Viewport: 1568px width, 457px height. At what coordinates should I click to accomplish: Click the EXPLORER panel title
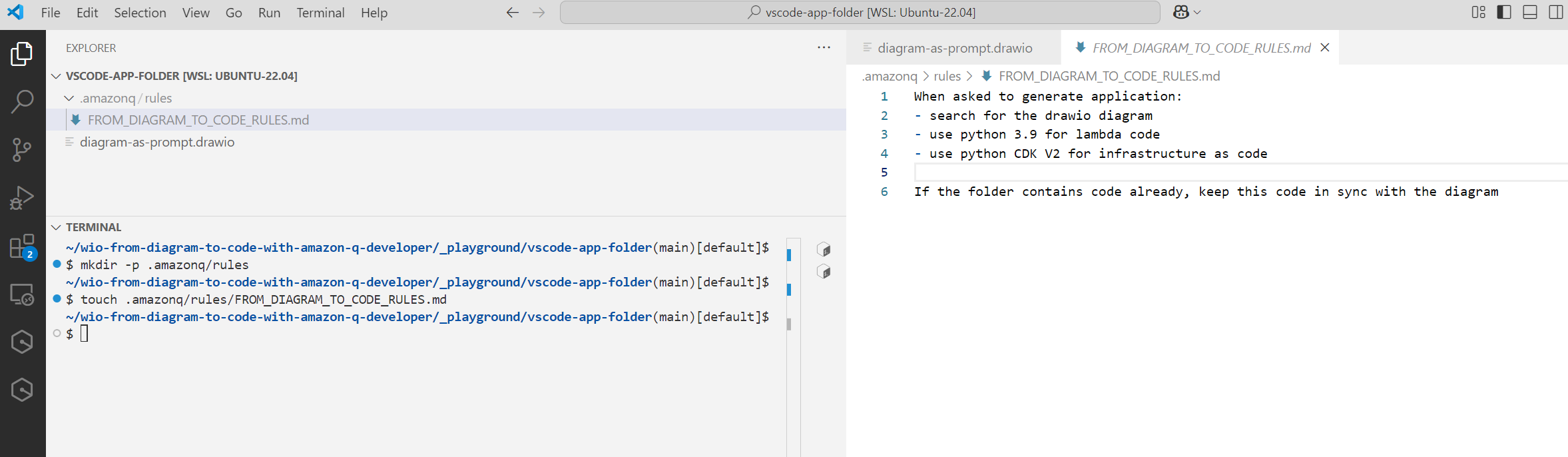pyautogui.click(x=91, y=48)
